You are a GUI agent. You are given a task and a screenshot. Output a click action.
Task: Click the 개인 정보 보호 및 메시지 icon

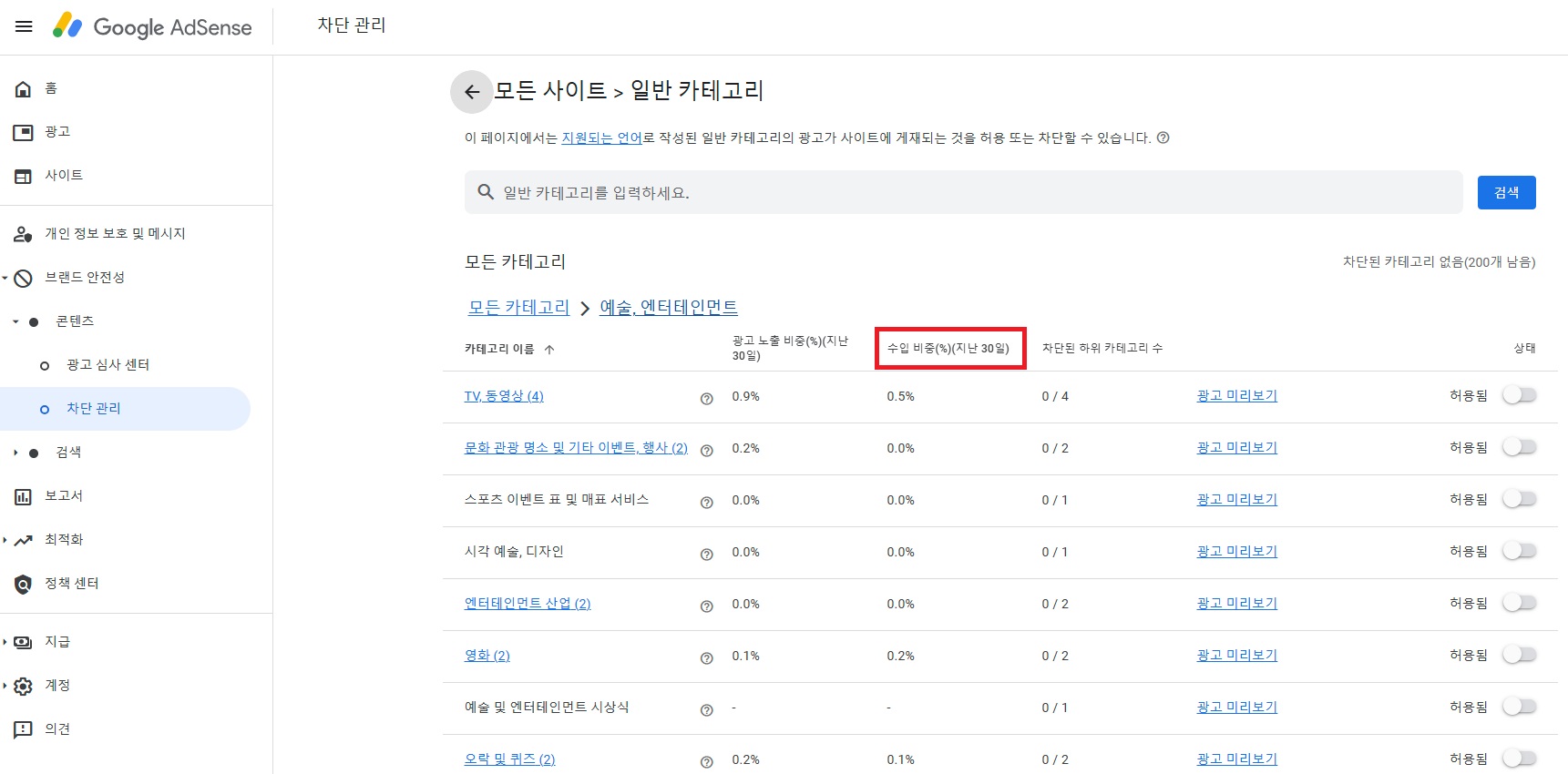click(x=23, y=234)
